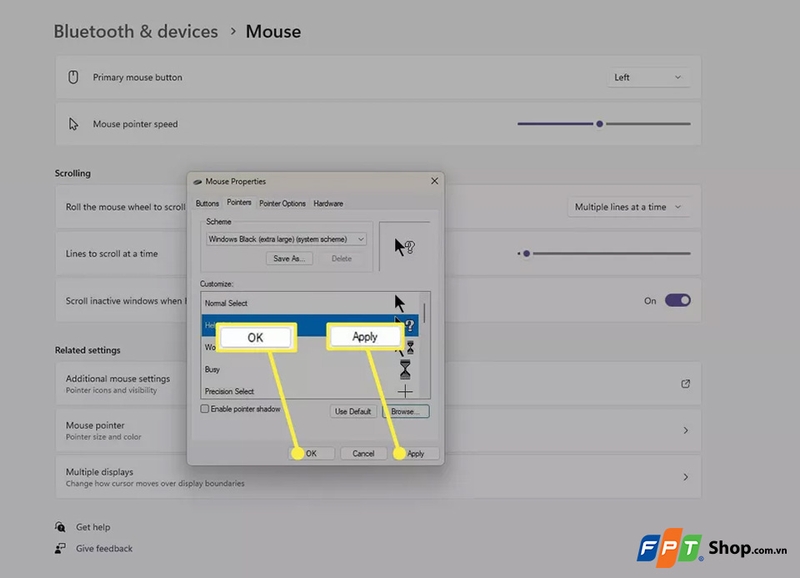Viewport: 800px width, 578px height.
Task: Open Additional mouse settings row
Action: [x=378, y=384]
